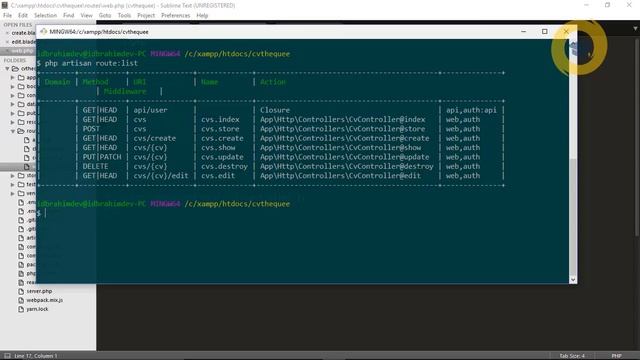Click the 'DELETE' method cell
Viewport: 640px width, 360px height.
pyautogui.click(x=96, y=167)
